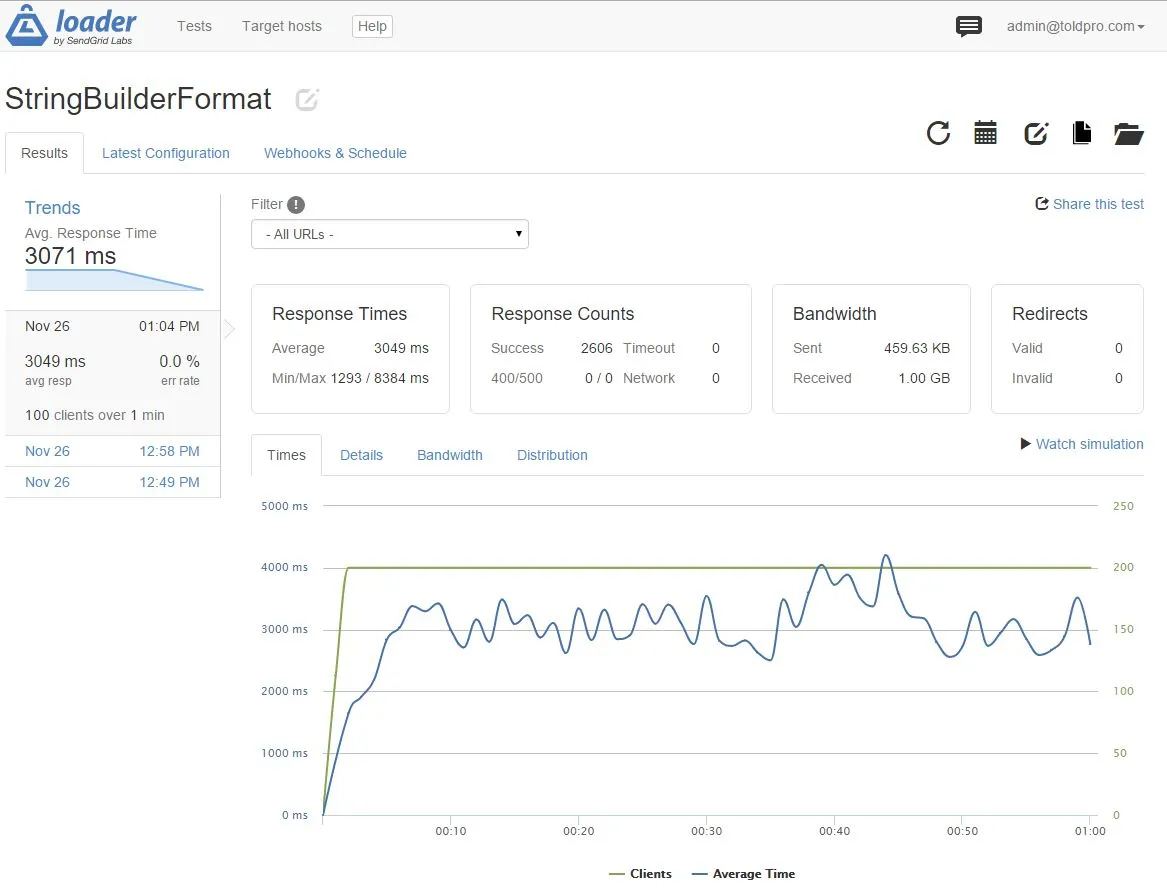Click the Share this test link
The image size is (1167, 894).
[x=1089, y=204]
